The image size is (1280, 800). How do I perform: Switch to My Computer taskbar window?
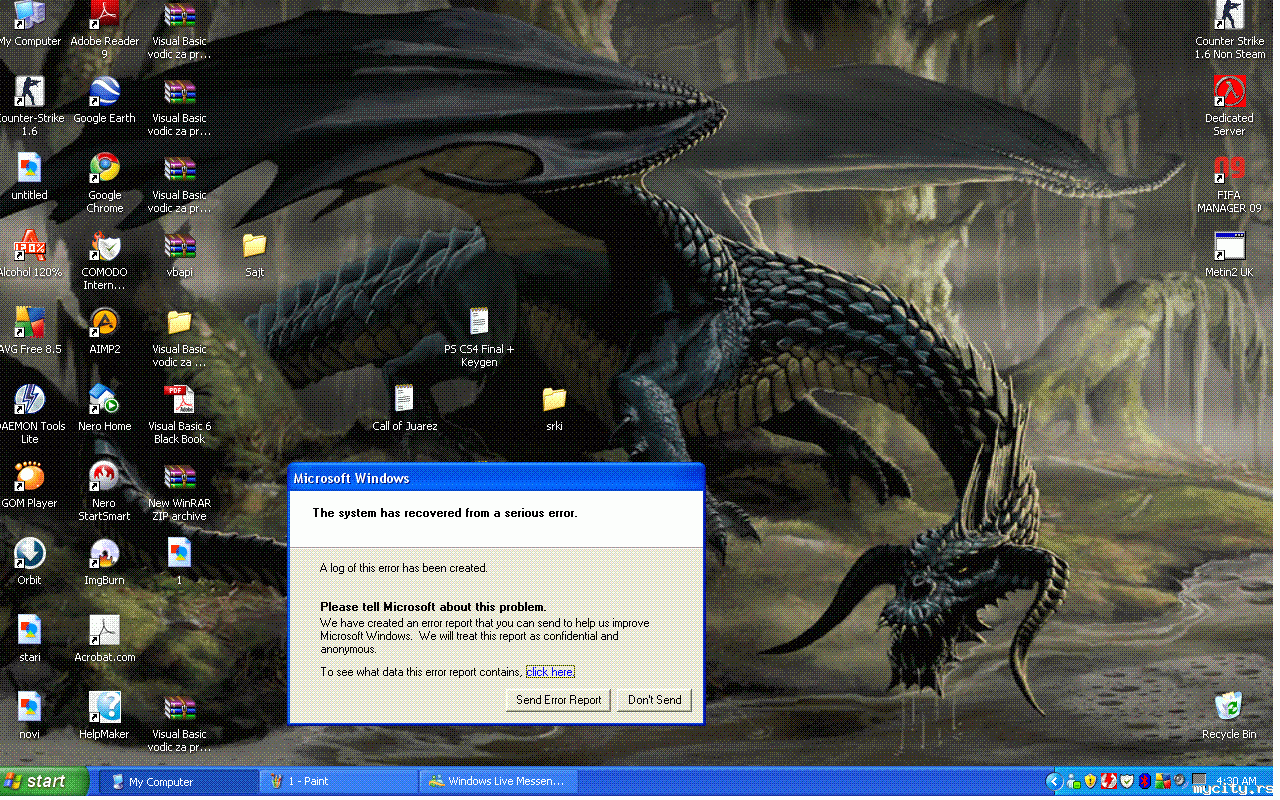click(180, 782)
